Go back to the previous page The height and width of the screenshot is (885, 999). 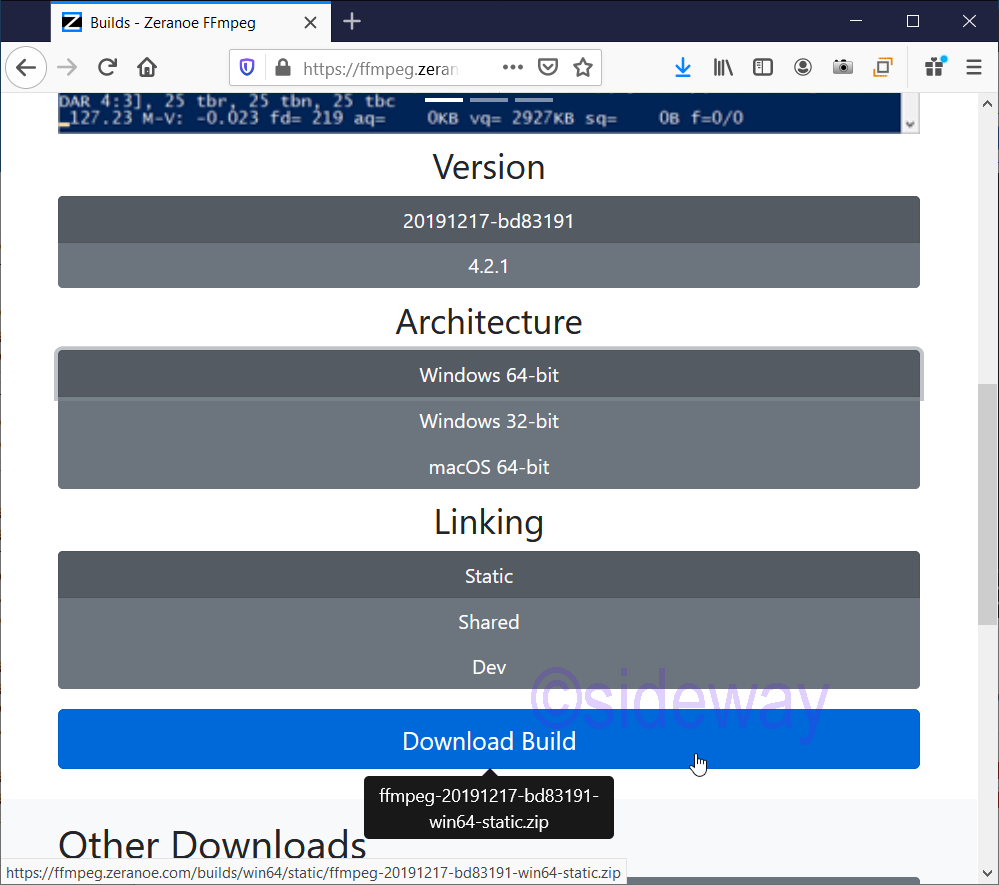click(26, 68)
